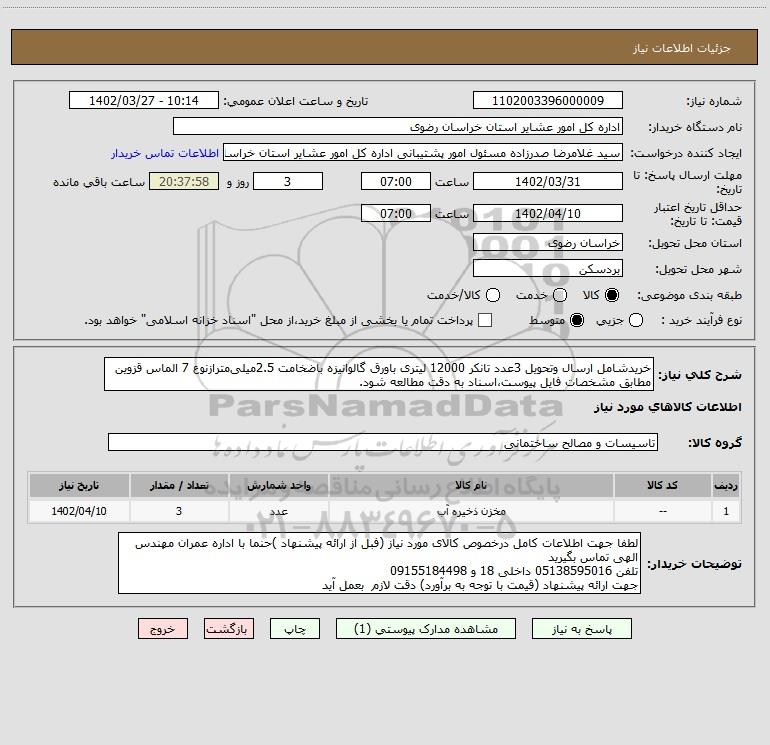
Task: Select the کالا/خدمت radio button
Action: (493, 295)
